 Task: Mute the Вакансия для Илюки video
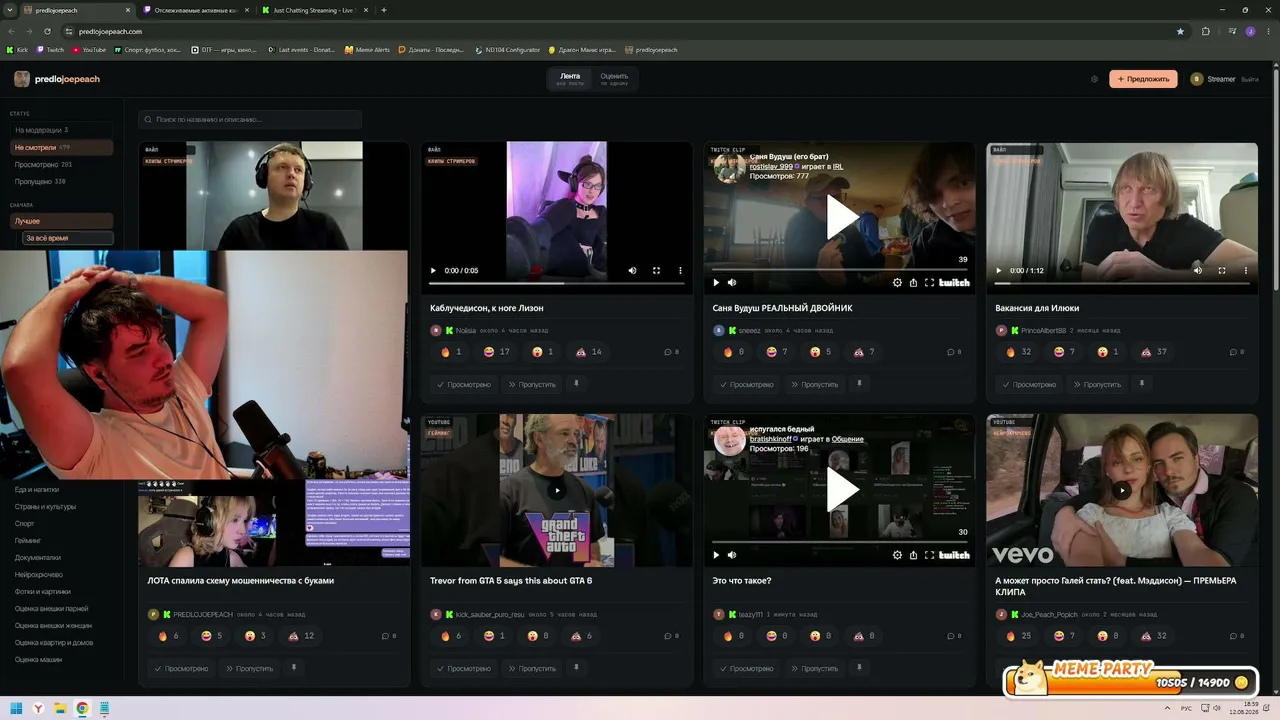point(1197,270)
